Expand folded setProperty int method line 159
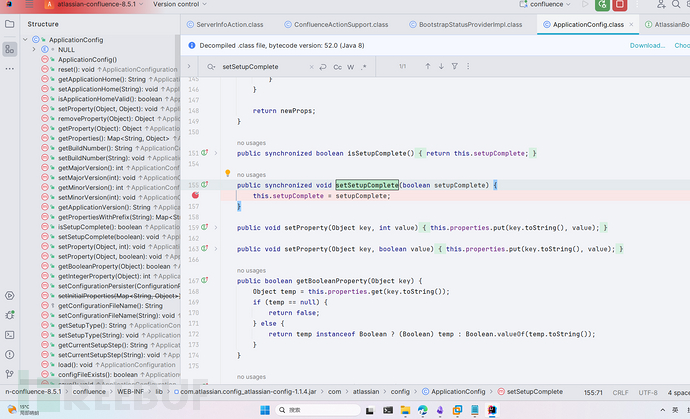690x419 pixels. point(216,228)
